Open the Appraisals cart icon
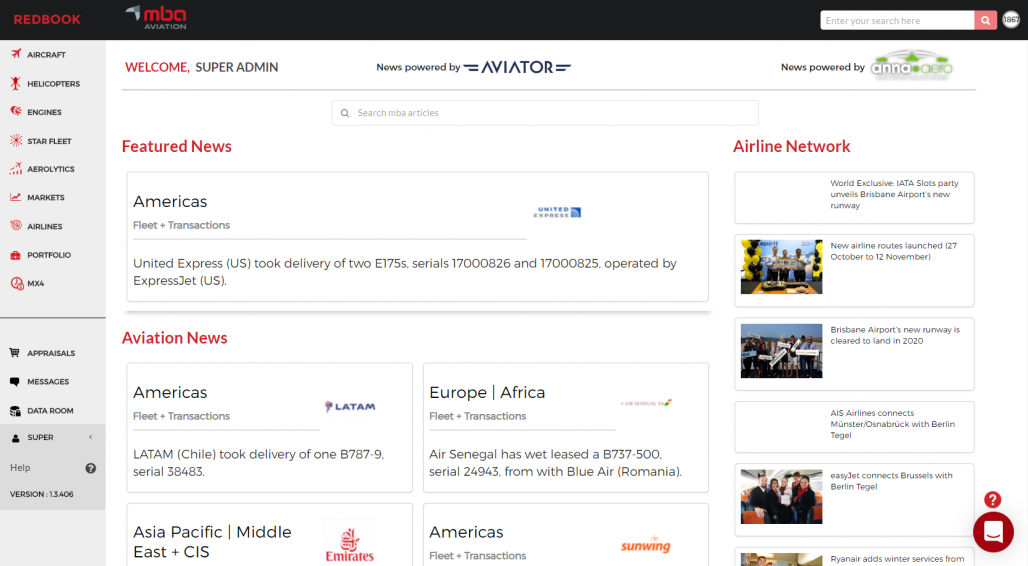Image resolution: width=1028 pixels, height=566 pixels. click(14, 352)
